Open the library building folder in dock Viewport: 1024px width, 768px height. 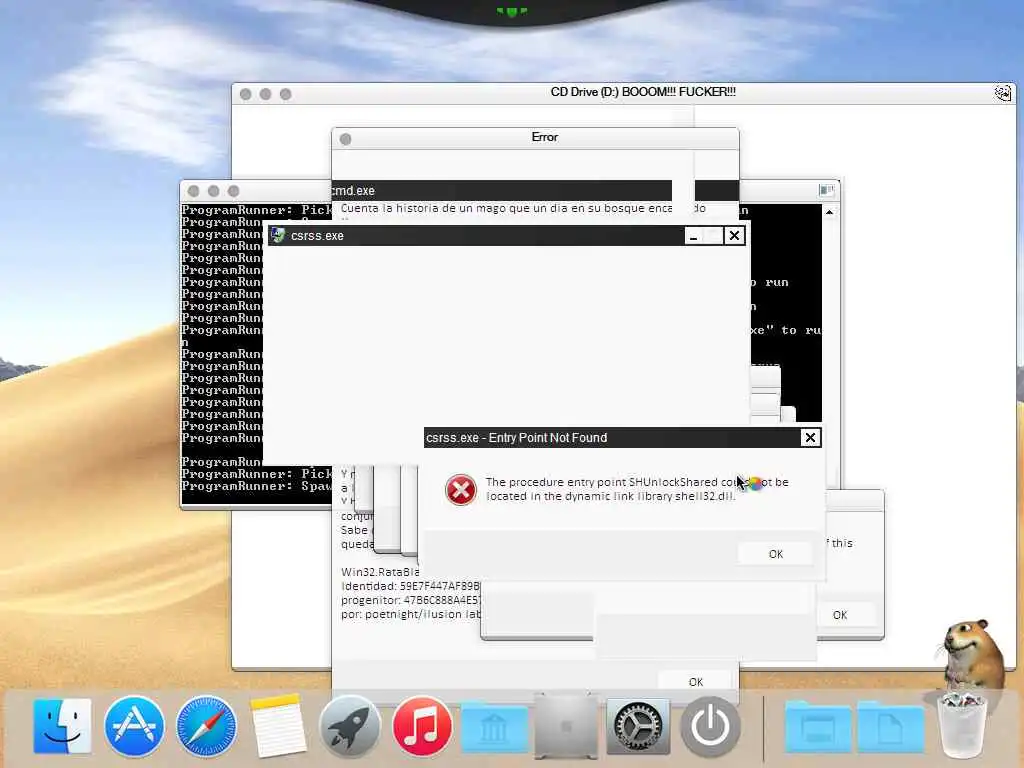click(x=494, y=728)
